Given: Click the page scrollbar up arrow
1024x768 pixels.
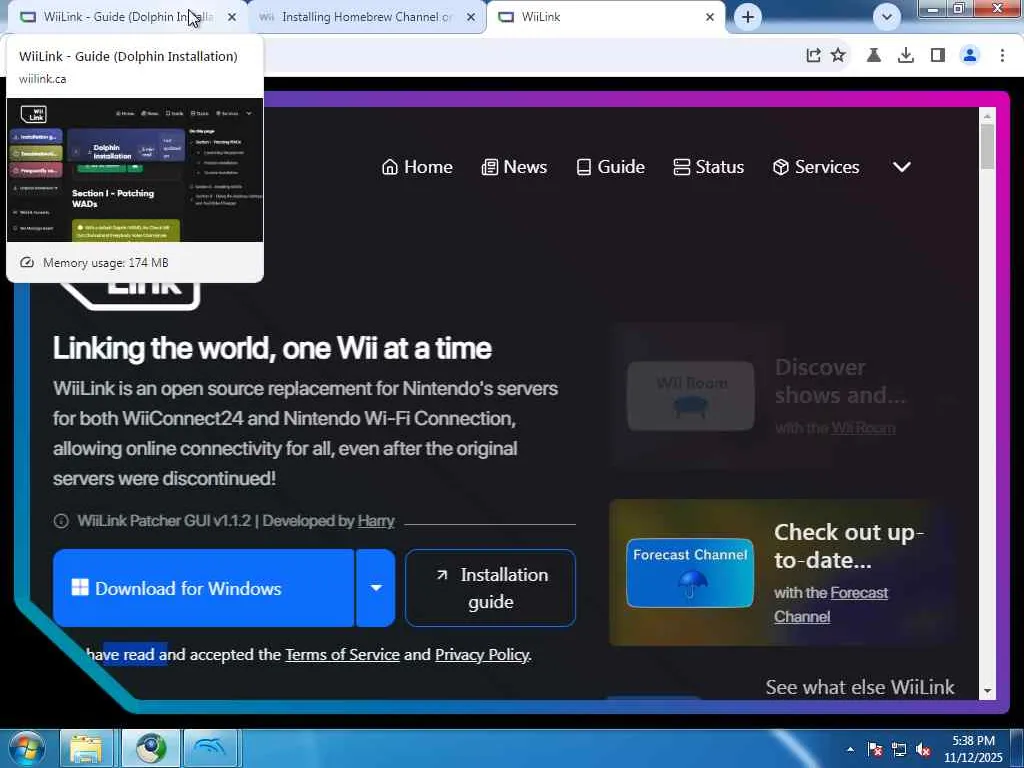Looking at the screenshot, I should pyautogui.click(x=987, y=116).
